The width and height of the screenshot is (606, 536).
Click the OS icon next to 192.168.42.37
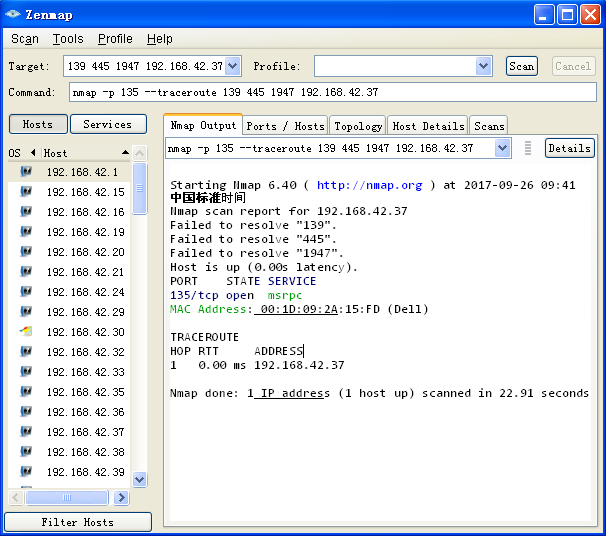[x=26, y=432]
